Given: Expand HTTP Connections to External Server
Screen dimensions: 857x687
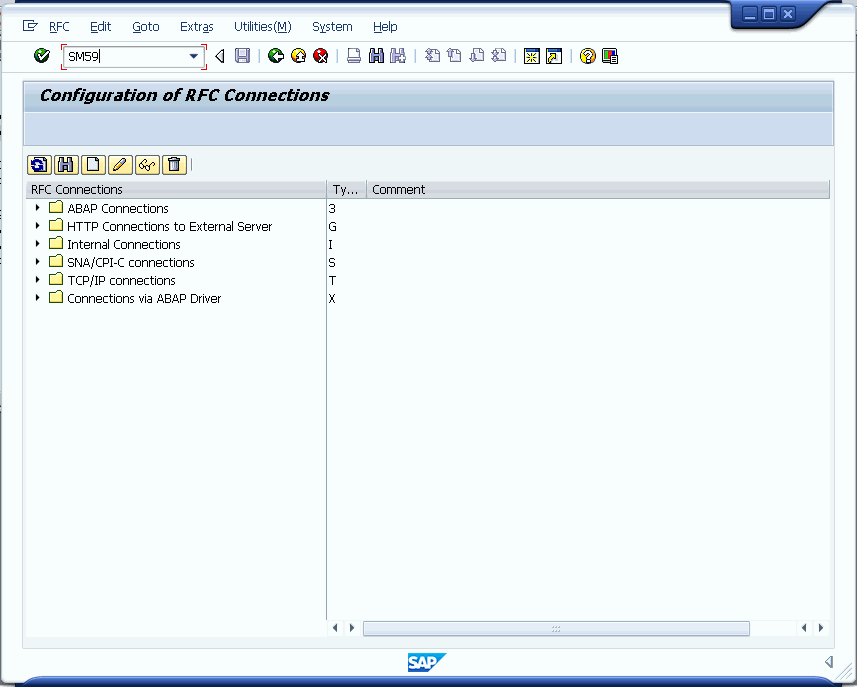Looking at the screenshot, I should click(x=37, y=226).
